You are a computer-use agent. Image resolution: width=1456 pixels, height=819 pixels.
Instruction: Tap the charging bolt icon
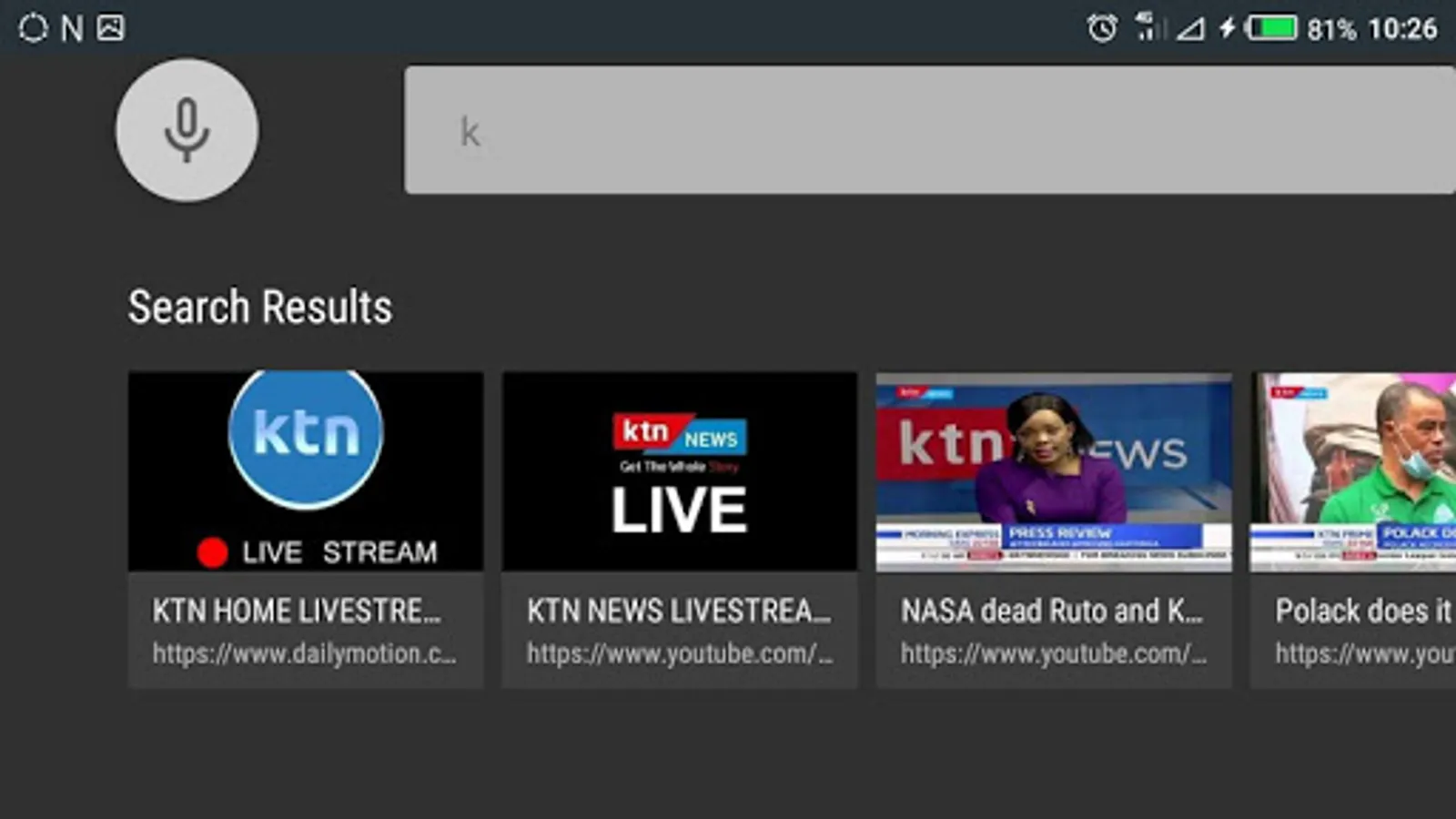(x=1228, y=28)
